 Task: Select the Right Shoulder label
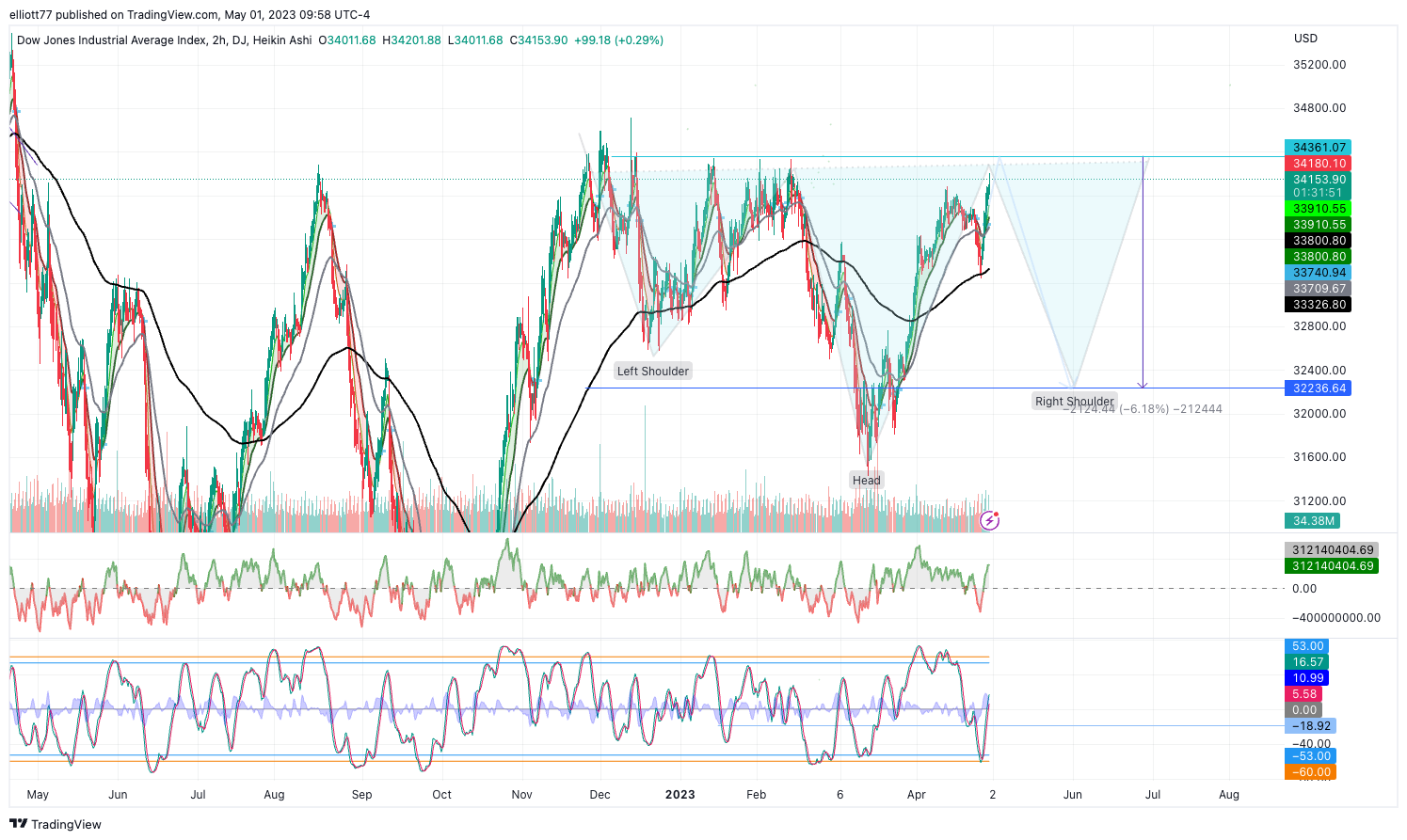[1075, 402]
